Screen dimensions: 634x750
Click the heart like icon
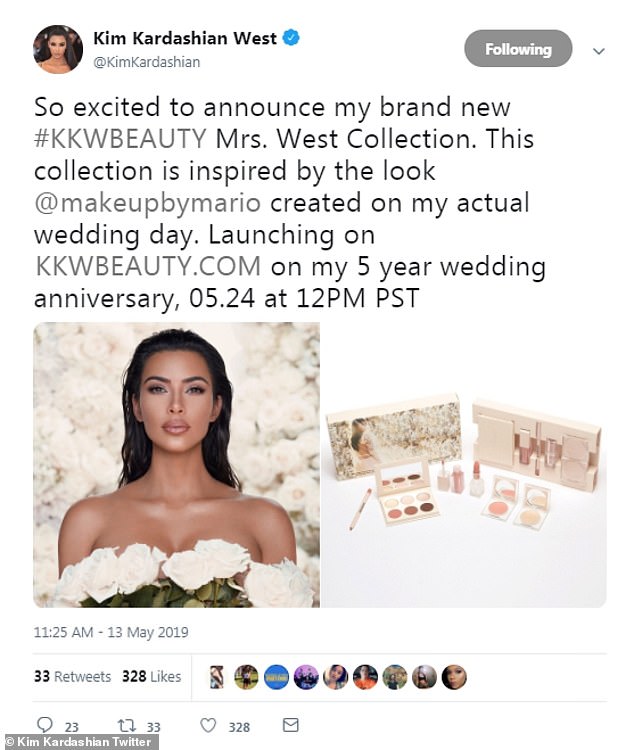coord(208,725)
